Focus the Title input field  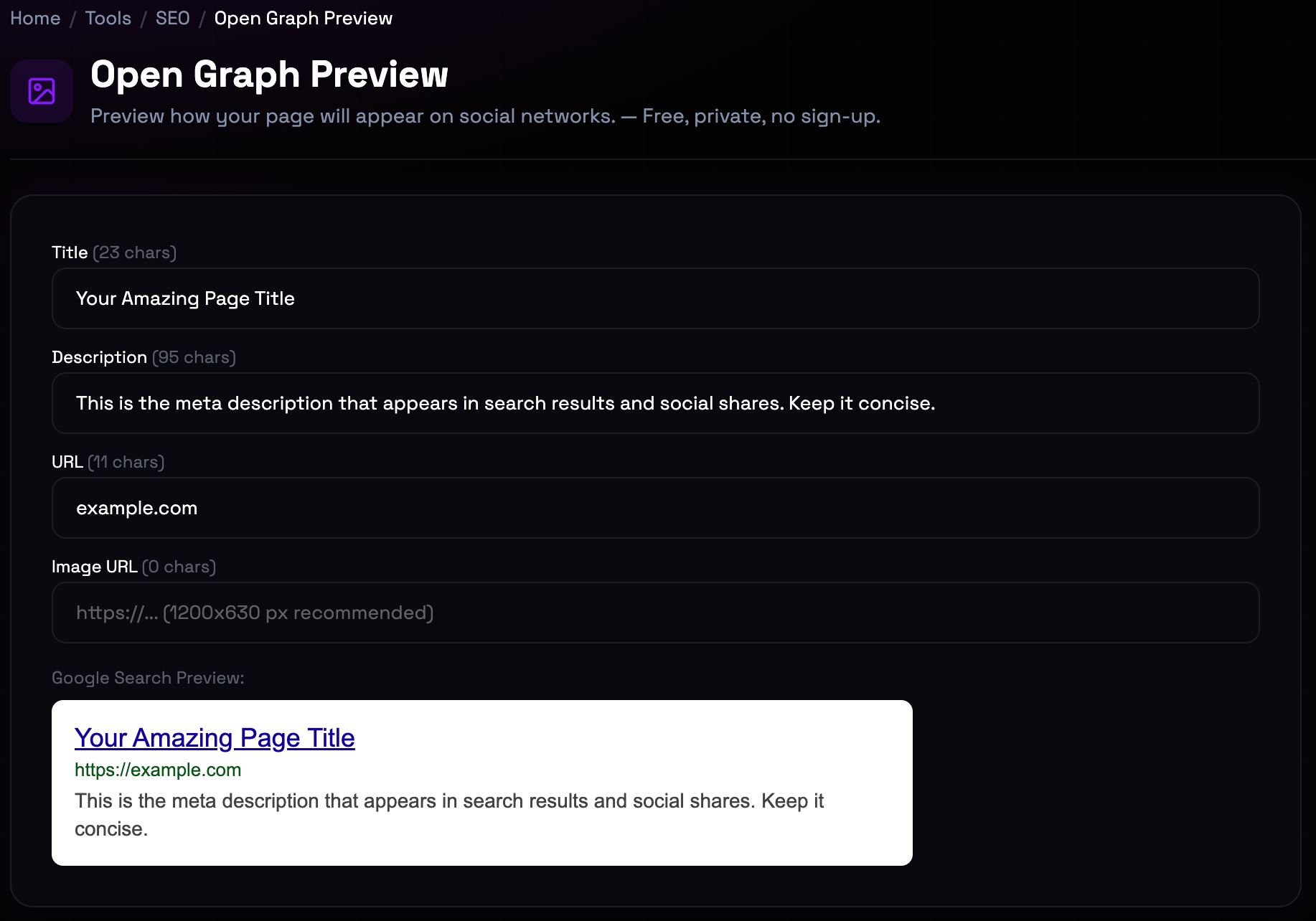(656, 298)
